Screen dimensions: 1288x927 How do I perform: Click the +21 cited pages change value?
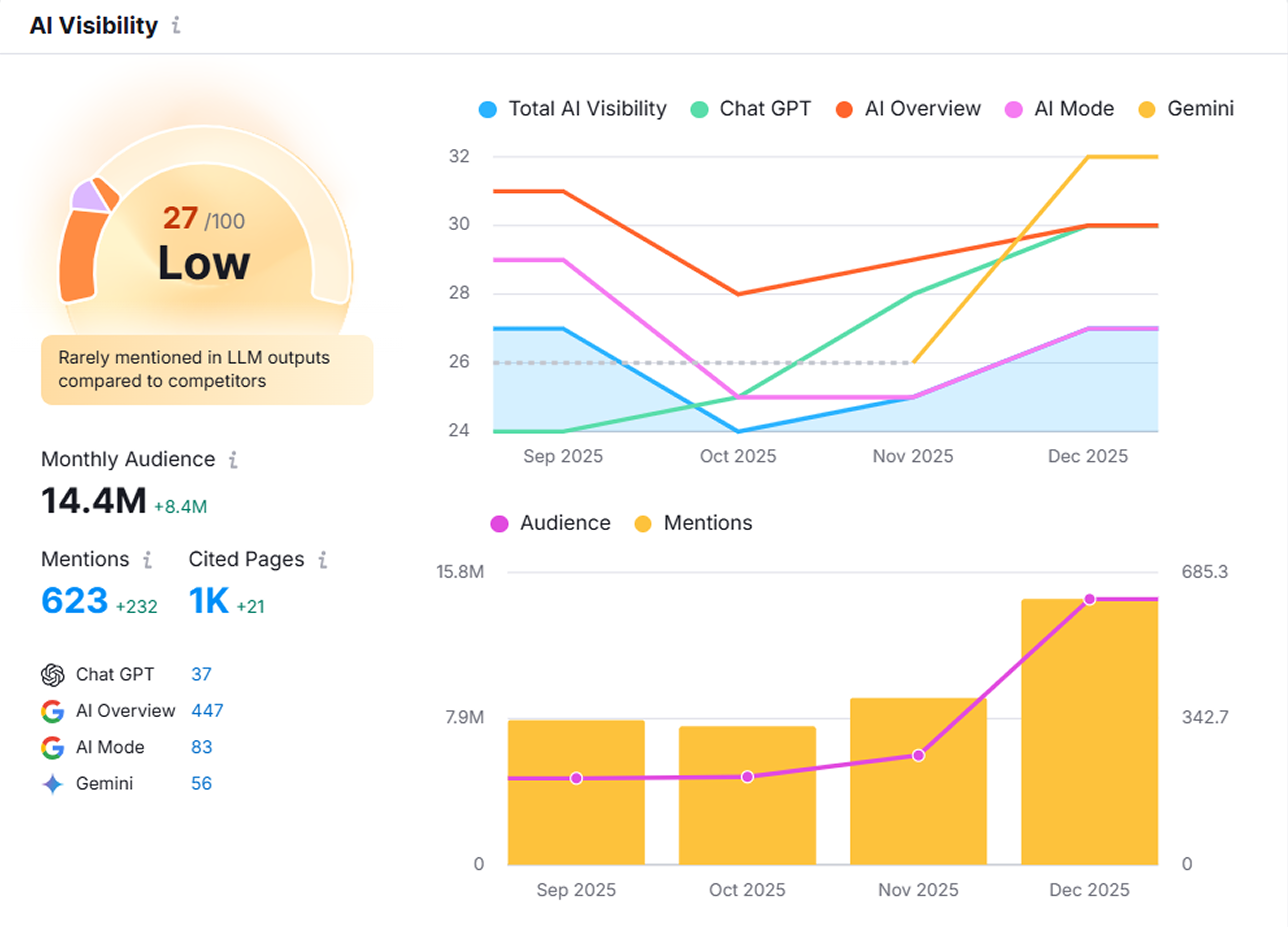[x=250, y=607]
